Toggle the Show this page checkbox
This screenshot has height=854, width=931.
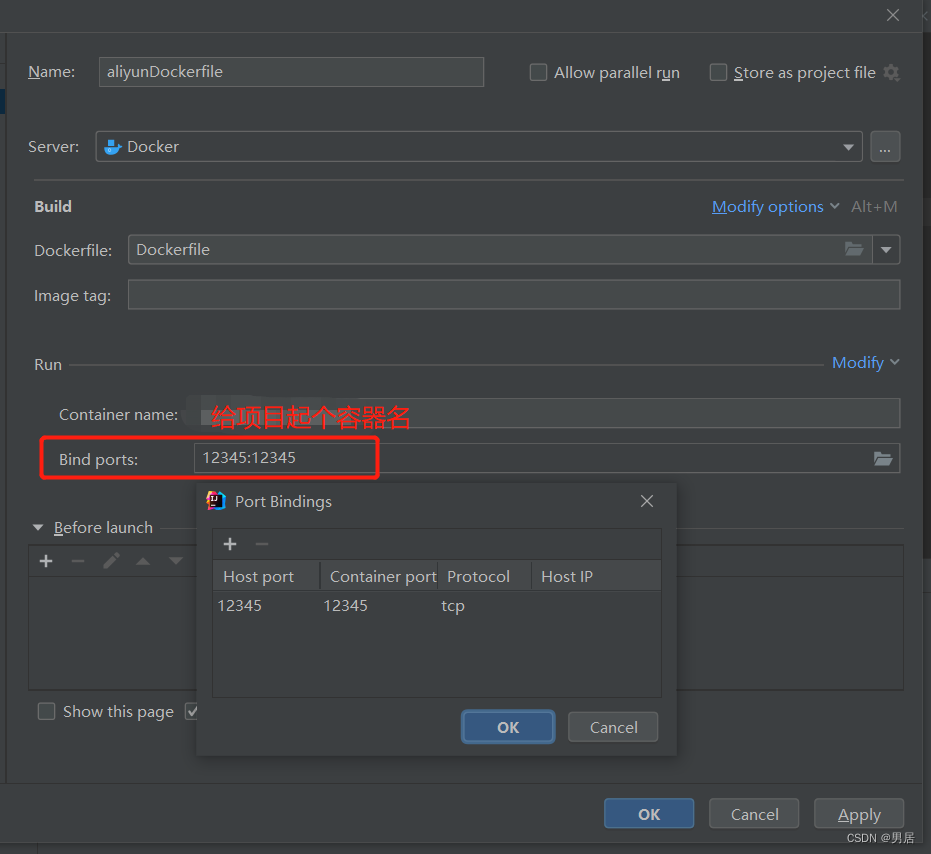(46, 711)
